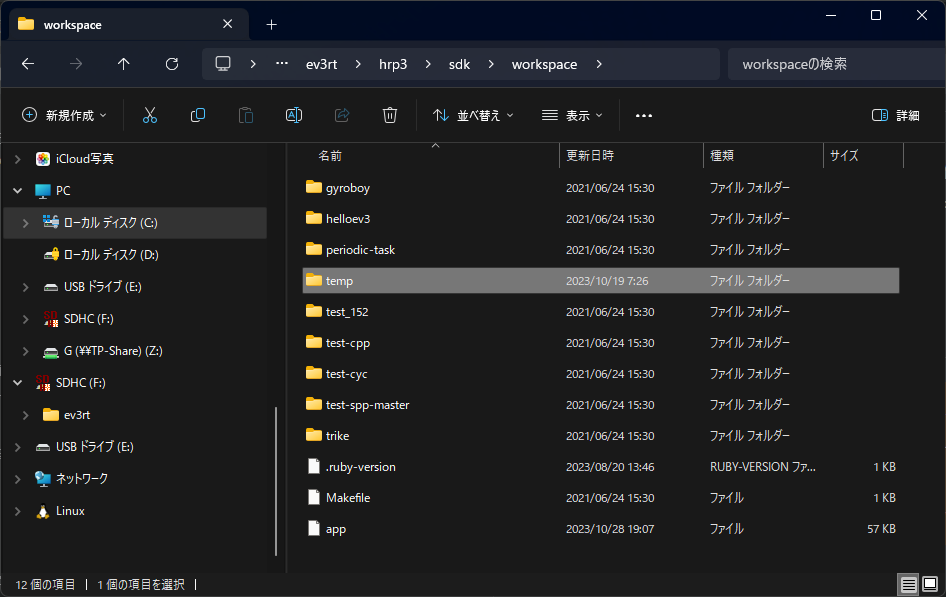Open the 表示 view dropdown
The width and height of the screenshot is (946, 597).
[x=571, y=114]
